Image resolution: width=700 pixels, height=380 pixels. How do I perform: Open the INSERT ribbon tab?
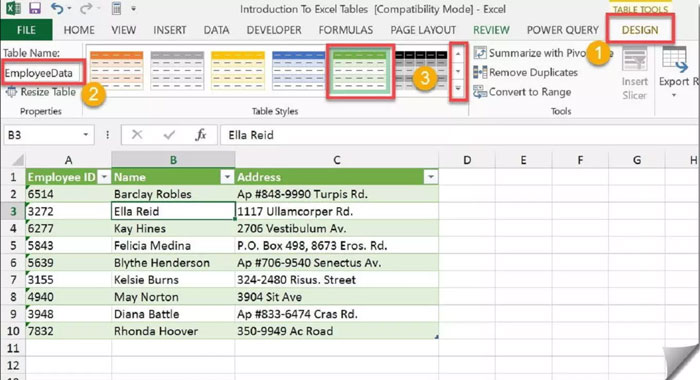click(x=170, y=30)
